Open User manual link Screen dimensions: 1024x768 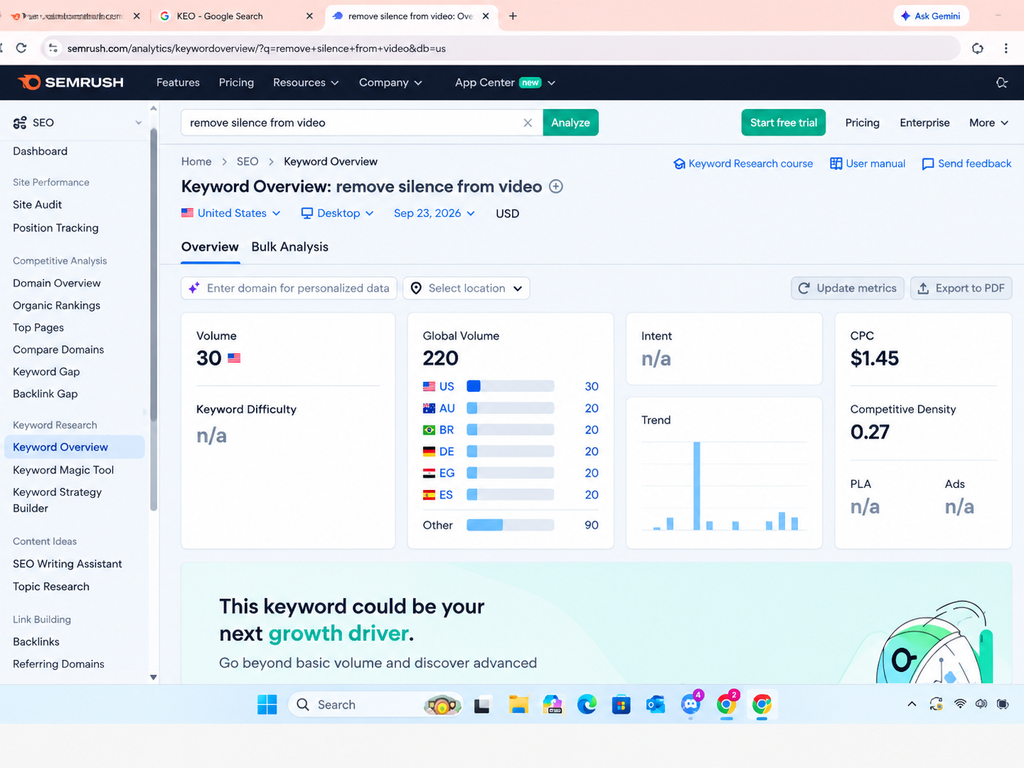[867, 163]
